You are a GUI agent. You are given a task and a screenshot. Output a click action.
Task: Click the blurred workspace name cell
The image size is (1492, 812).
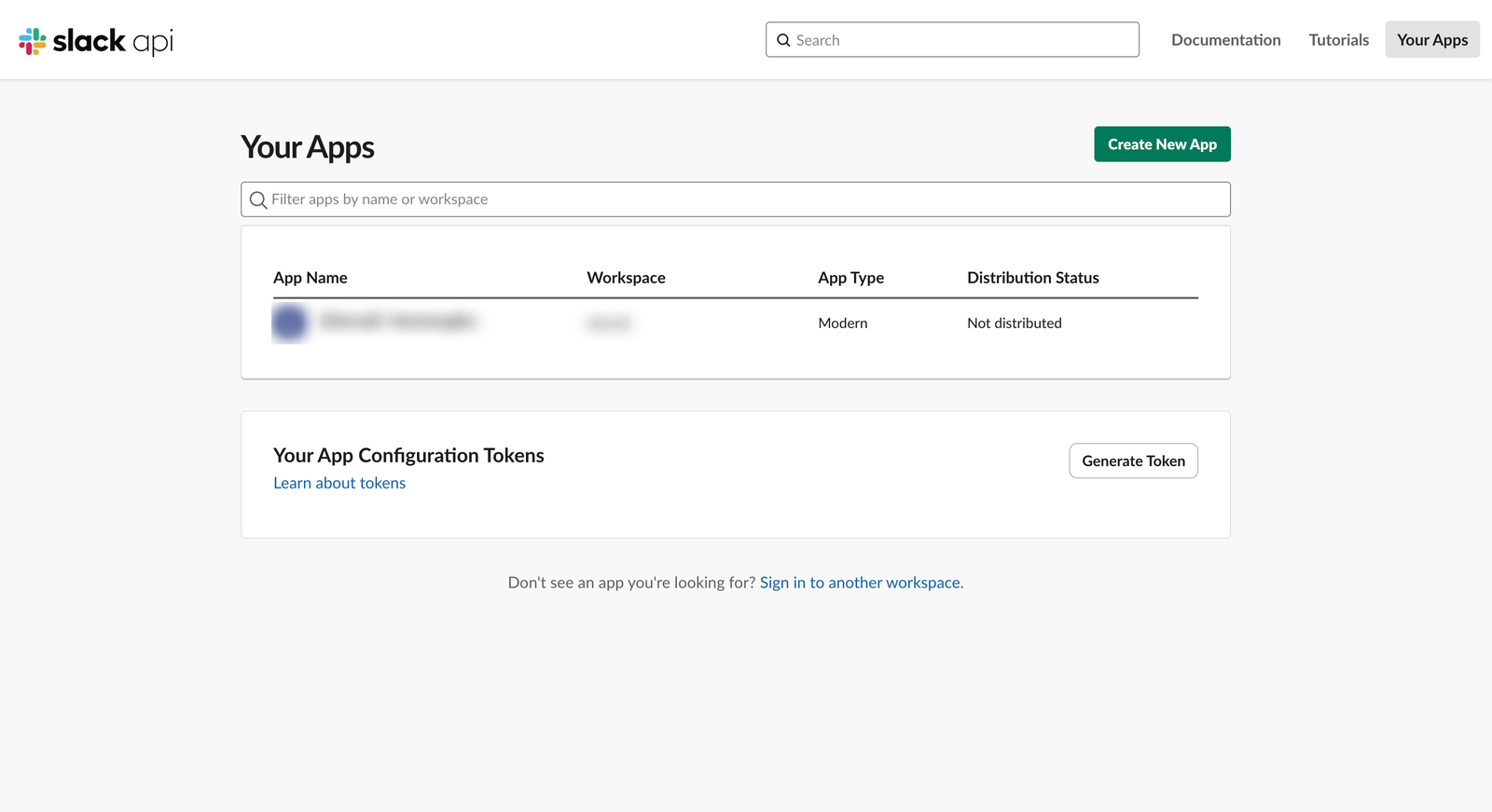[609, 323]
